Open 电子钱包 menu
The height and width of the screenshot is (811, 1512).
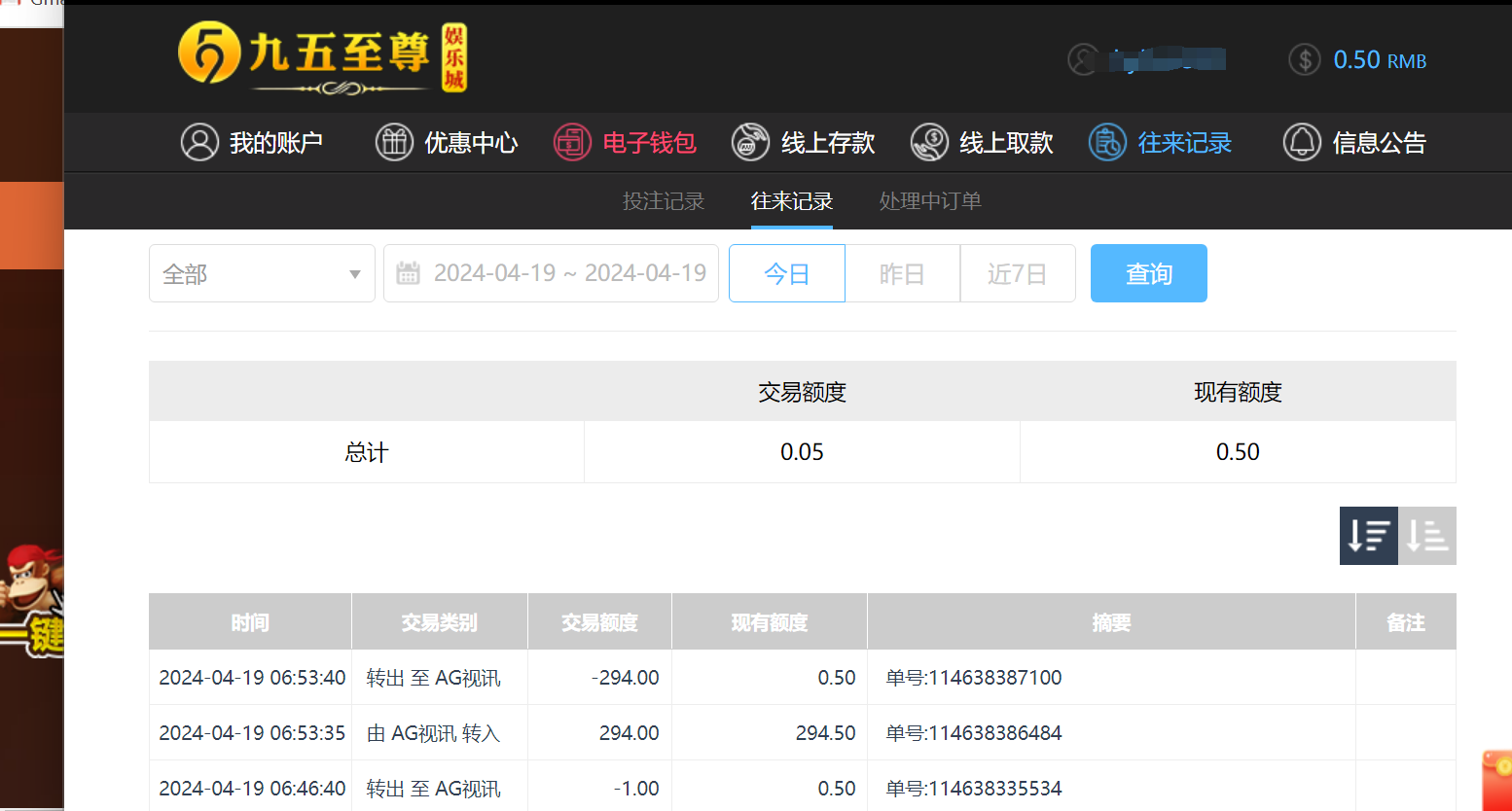(625, 143)
